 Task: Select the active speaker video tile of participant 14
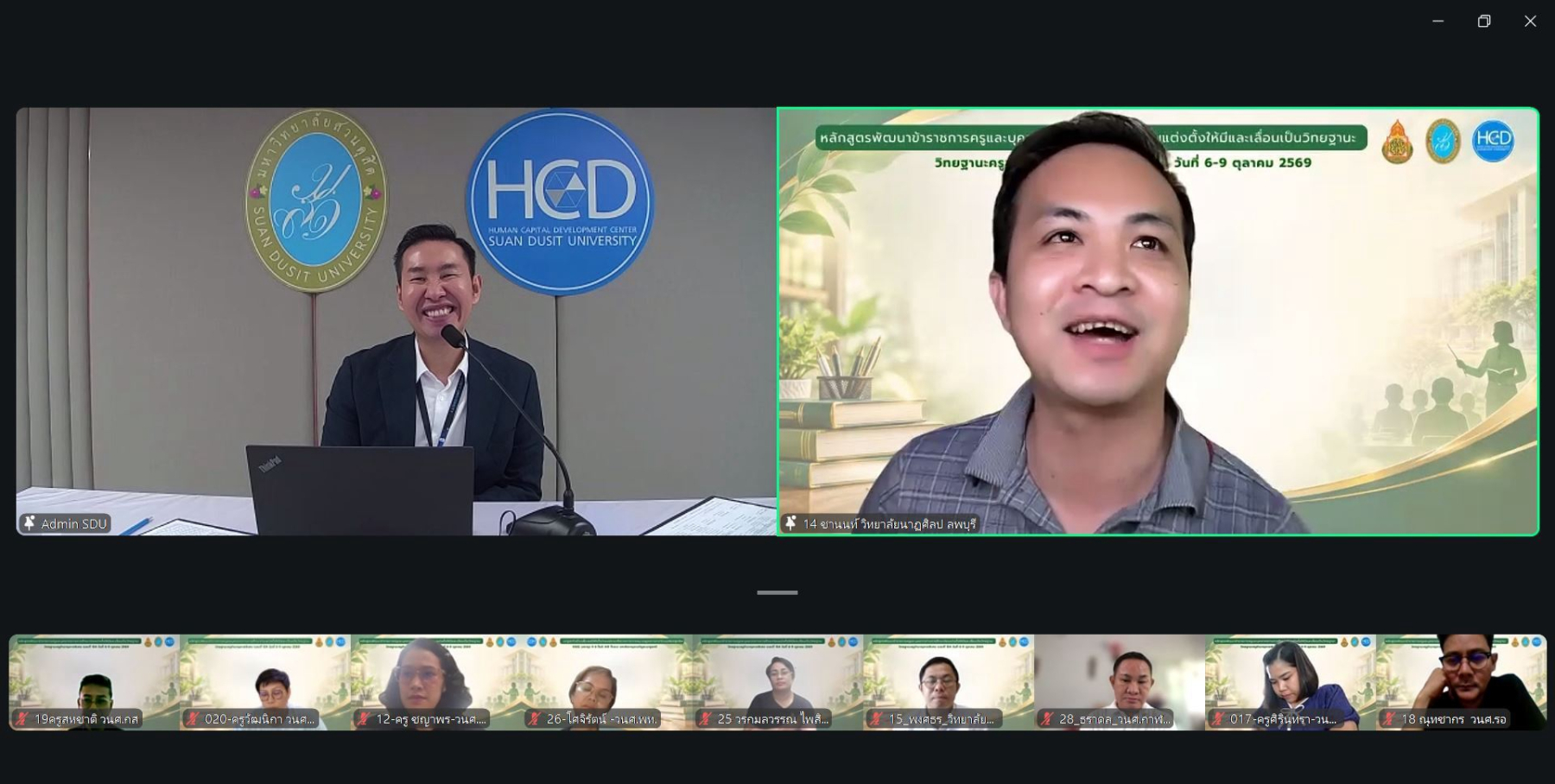(x=1158, y=321)
